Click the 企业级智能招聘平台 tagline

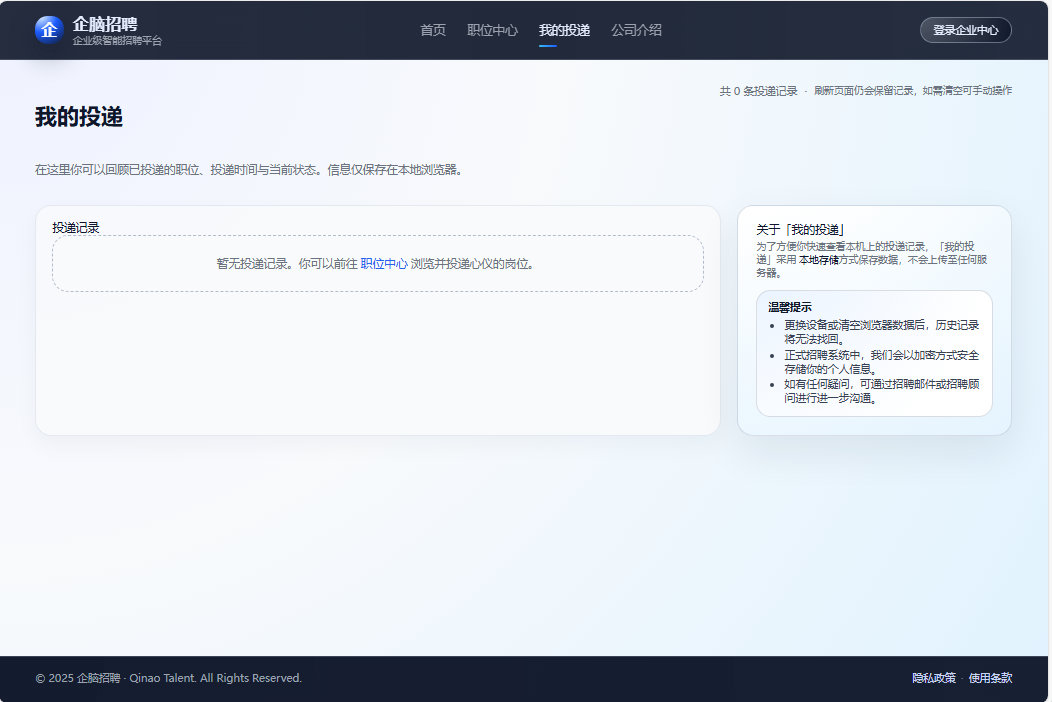[x=117, y=41]
